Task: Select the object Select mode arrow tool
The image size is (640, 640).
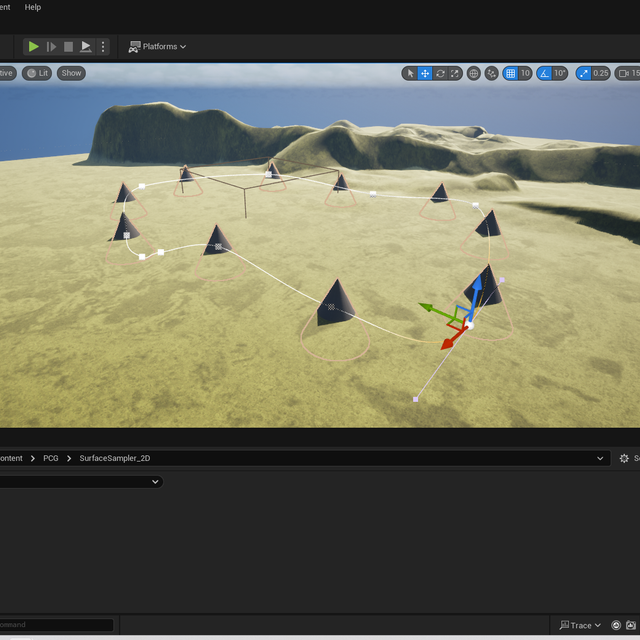Action: (x=410, y=73)
